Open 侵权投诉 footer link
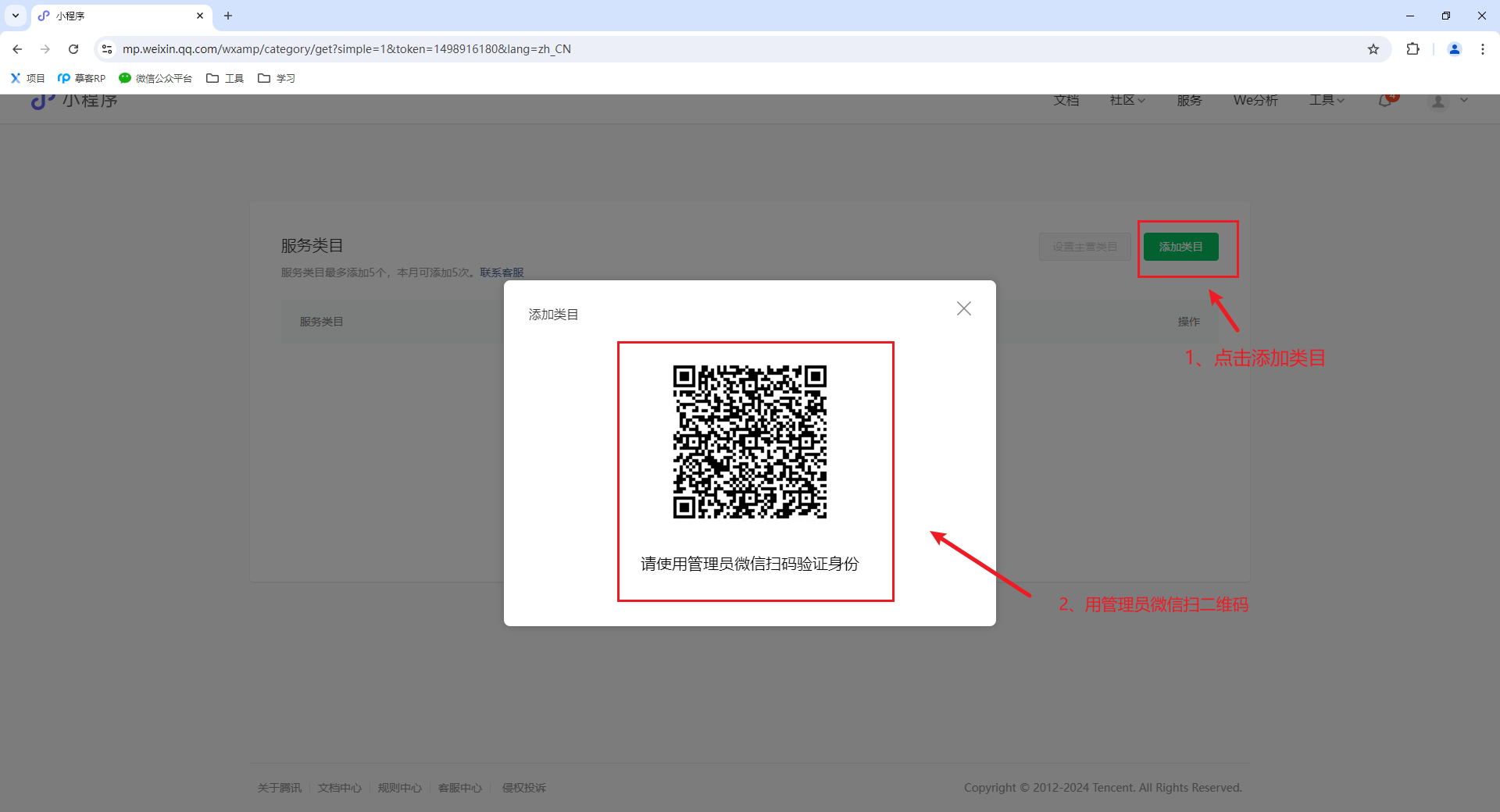This screenshot has width=1500, height=812. [524, 788]
